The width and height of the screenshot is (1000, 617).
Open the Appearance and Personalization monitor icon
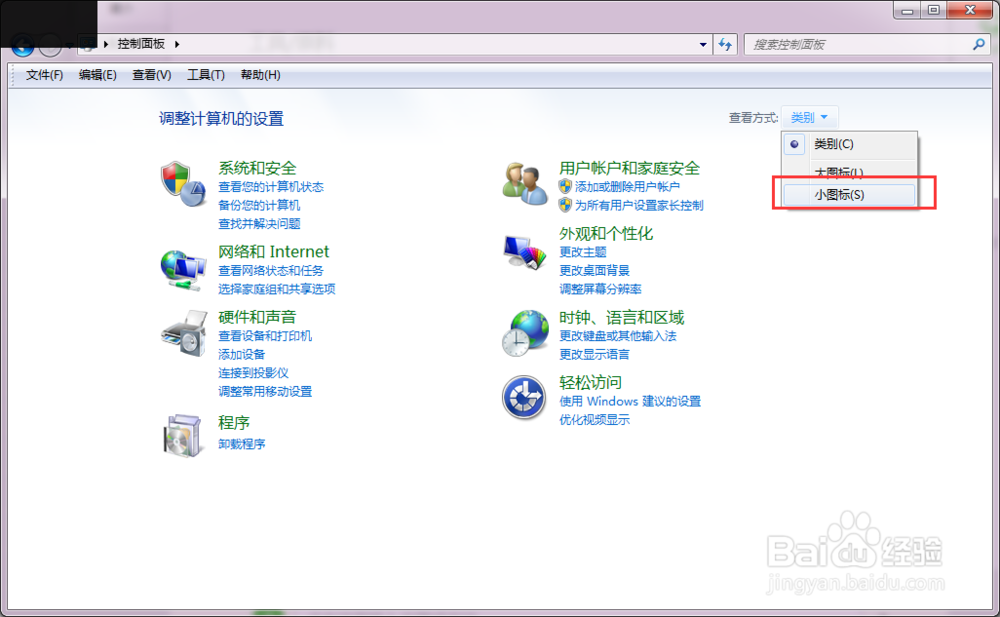[525, 252]
